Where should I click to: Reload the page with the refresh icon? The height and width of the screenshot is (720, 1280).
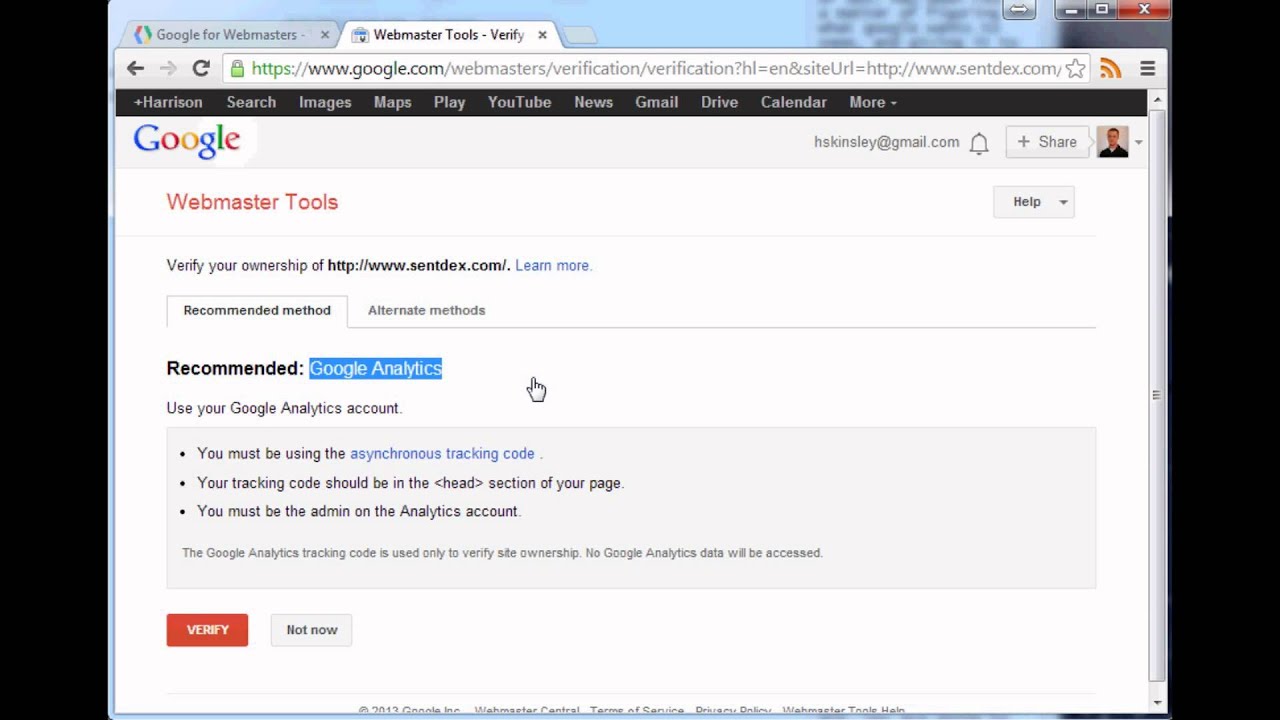coord(201,68)
